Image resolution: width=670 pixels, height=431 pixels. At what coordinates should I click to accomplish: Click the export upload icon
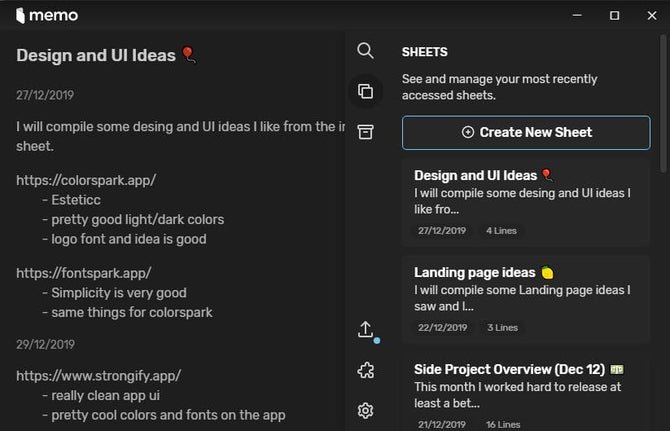tap(365, 330)
